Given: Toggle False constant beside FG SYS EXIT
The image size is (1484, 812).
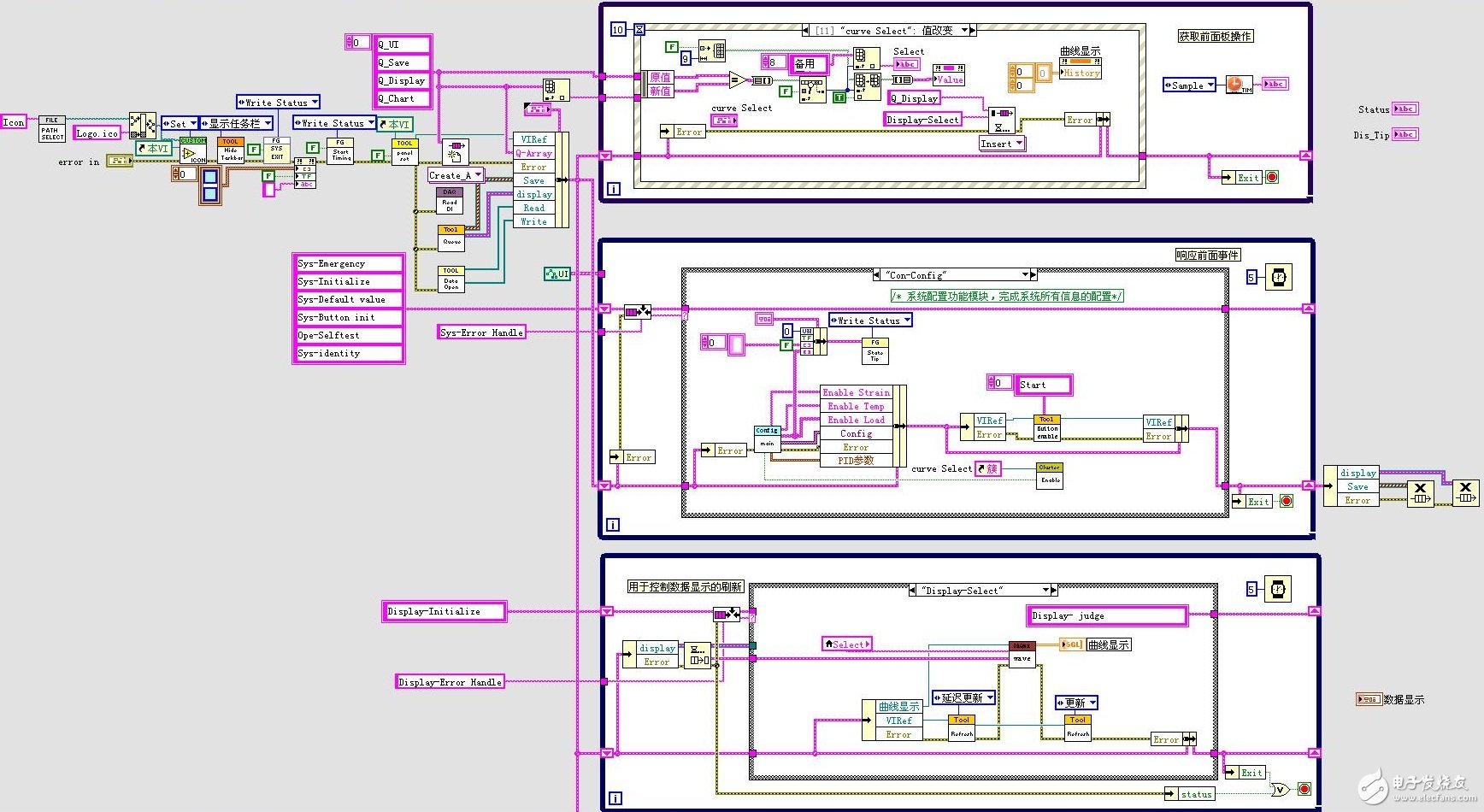Looking at the screenshot, I should [254, 150].
